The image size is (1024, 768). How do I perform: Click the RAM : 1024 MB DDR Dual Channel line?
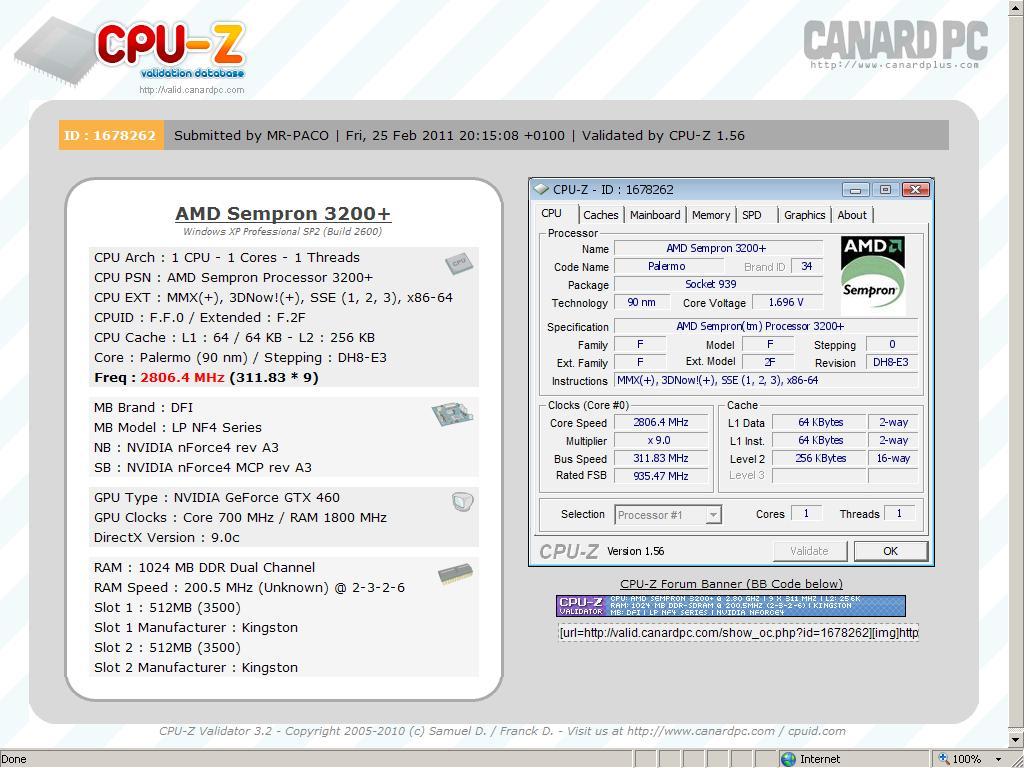click(x=204, y=568)
